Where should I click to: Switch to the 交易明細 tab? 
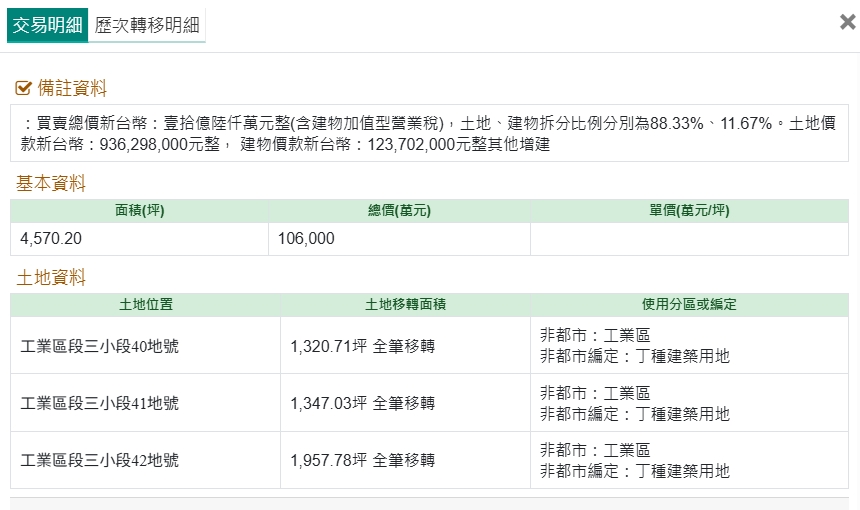47,25
